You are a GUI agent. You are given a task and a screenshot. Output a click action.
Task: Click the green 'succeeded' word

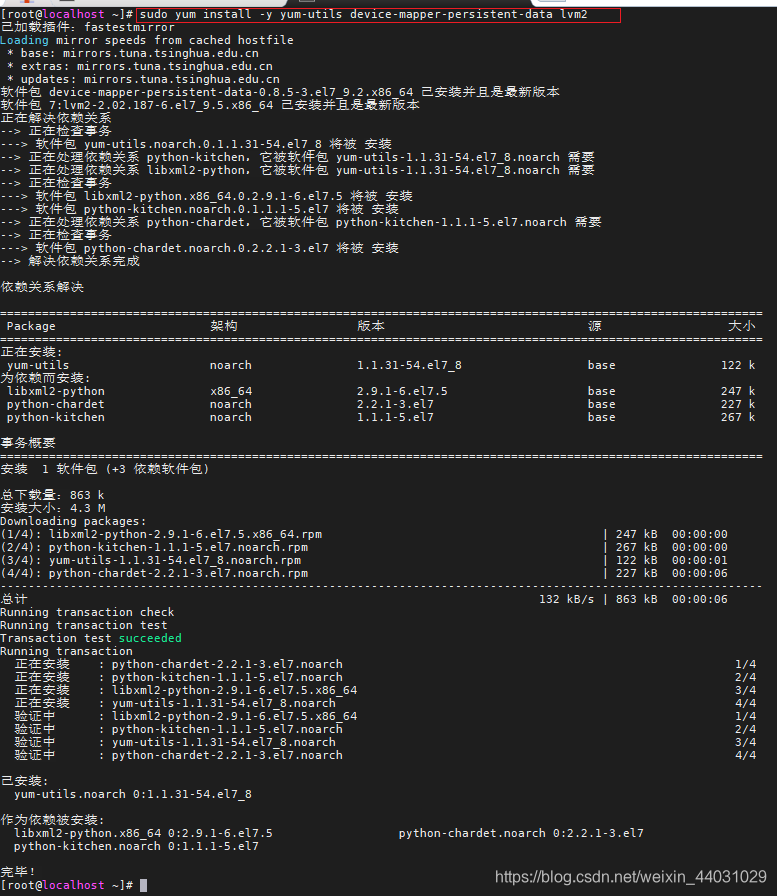tap(150, 638)
